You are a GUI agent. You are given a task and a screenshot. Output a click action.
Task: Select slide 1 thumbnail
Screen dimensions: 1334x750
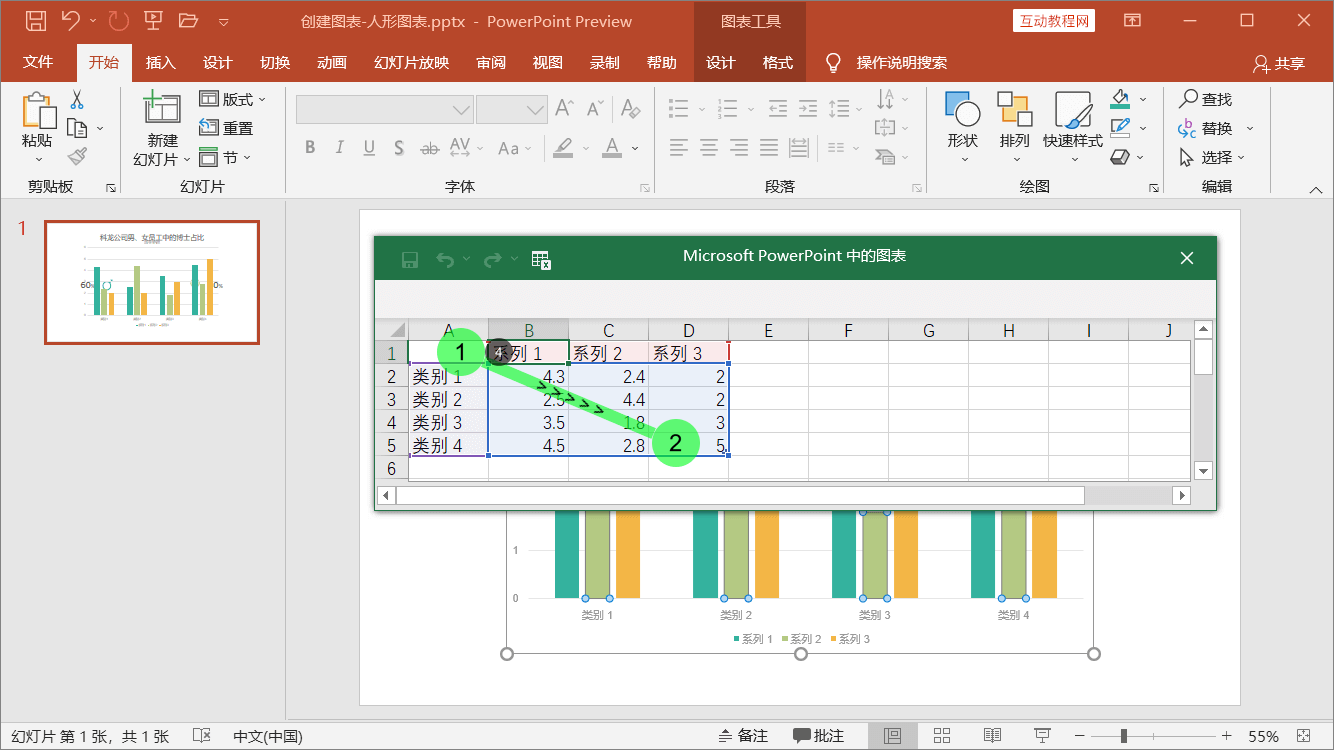pyautogui.click(x=152, y=282)
